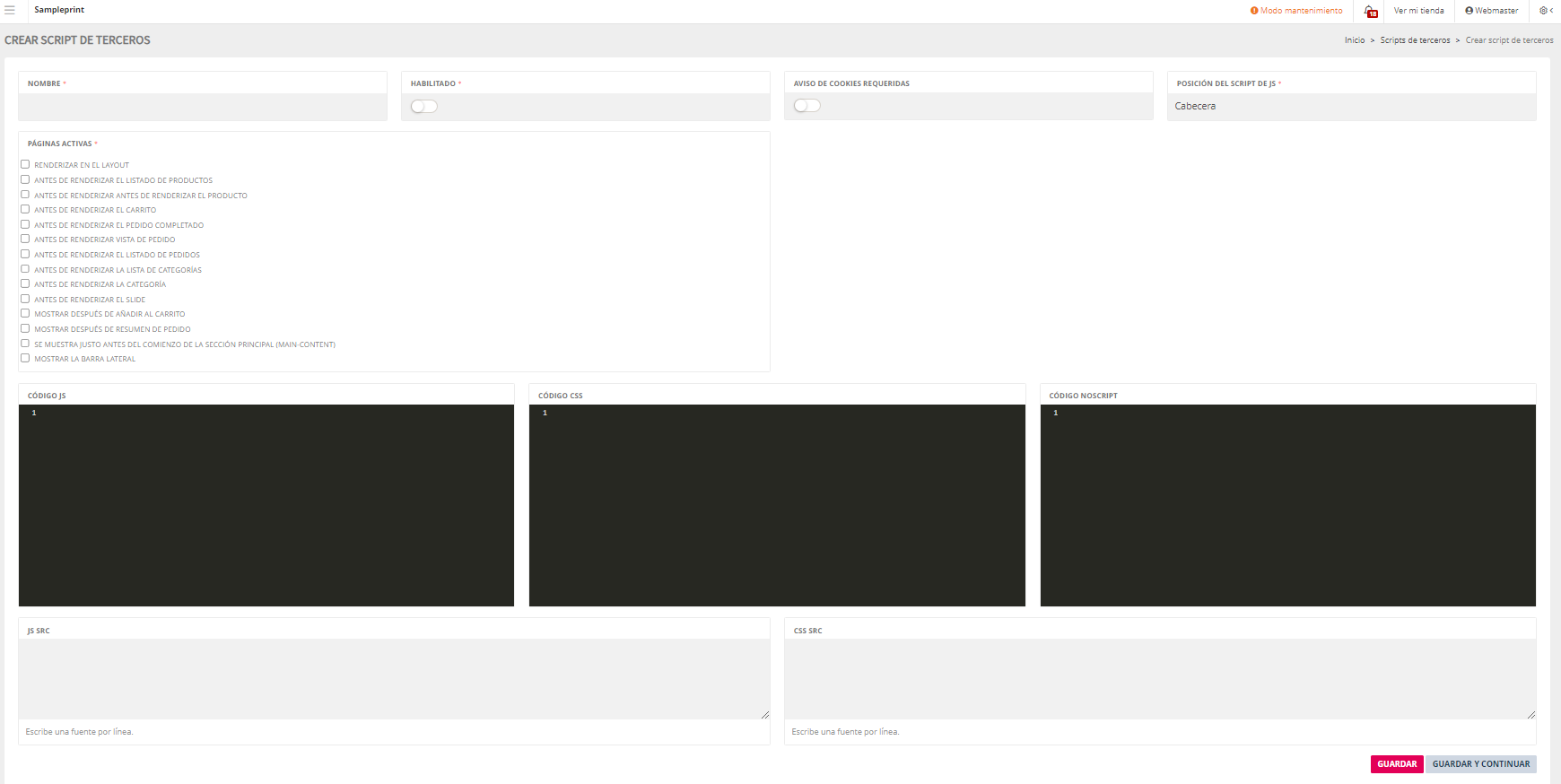Check Renderizar en el layout
The height and width of the screenshot is (784, 1561).
25,165
